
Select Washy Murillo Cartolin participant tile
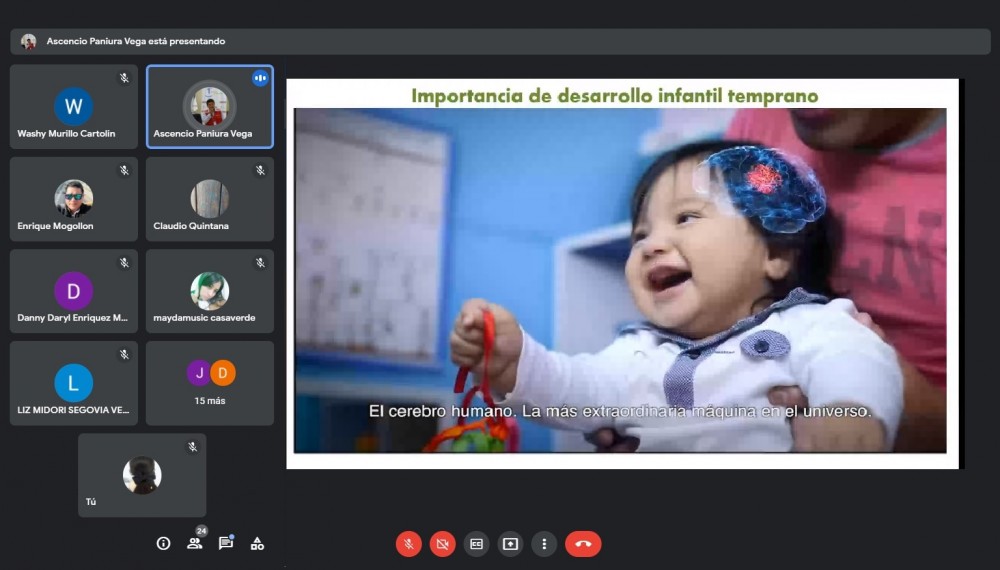coord(74,107)
